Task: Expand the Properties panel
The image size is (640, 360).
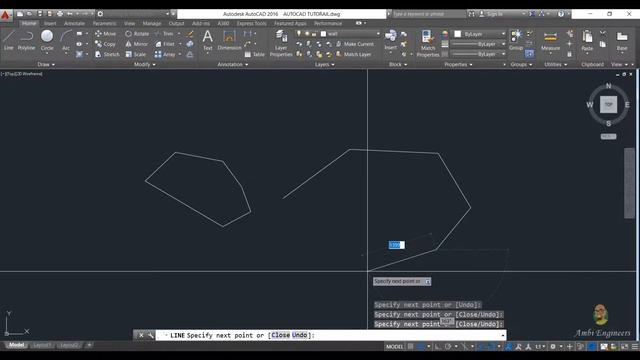Action: tap(458, 64)
